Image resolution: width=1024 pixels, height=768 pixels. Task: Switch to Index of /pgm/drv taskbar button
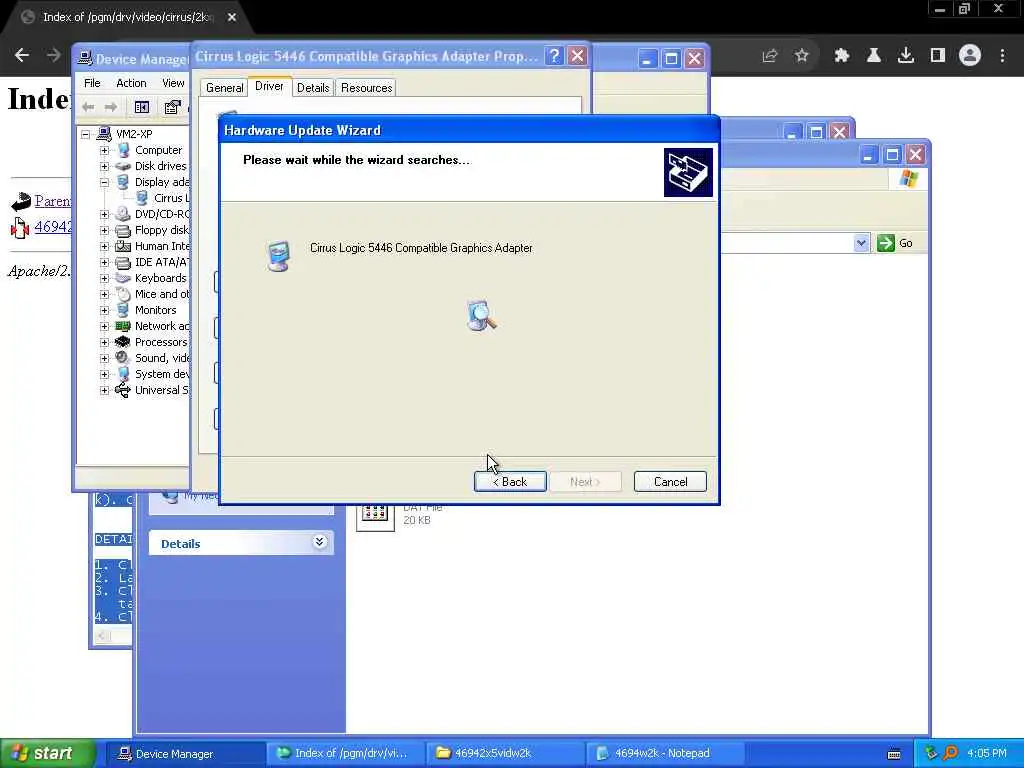point(345,754)
